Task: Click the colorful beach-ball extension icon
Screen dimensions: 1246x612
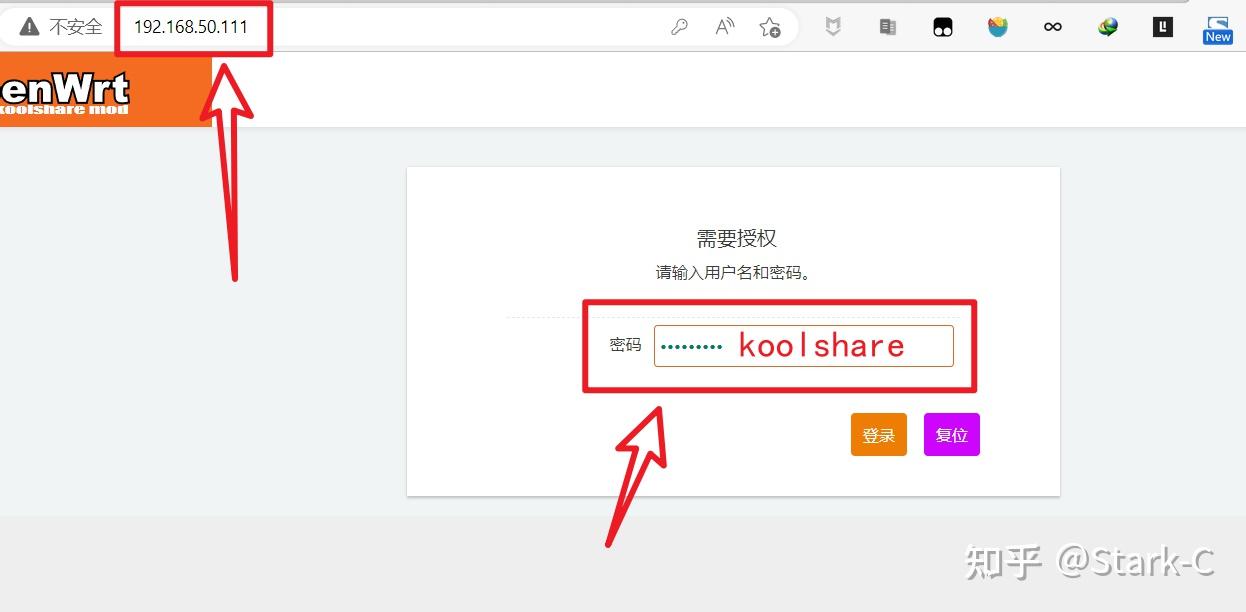Action: click(x=997, y=27)
